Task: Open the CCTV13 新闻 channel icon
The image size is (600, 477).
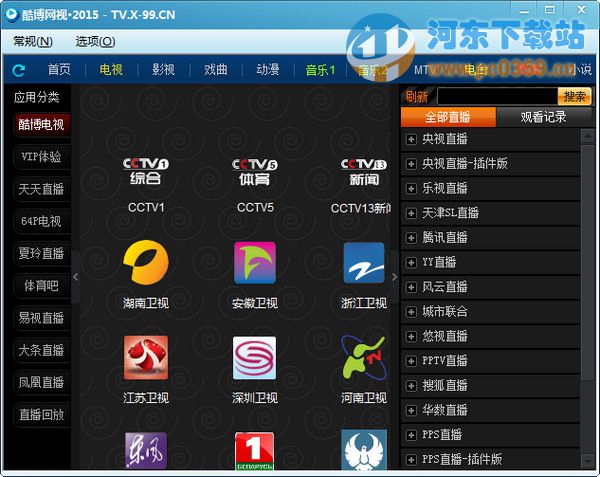Action: click(x=364, y=171)
